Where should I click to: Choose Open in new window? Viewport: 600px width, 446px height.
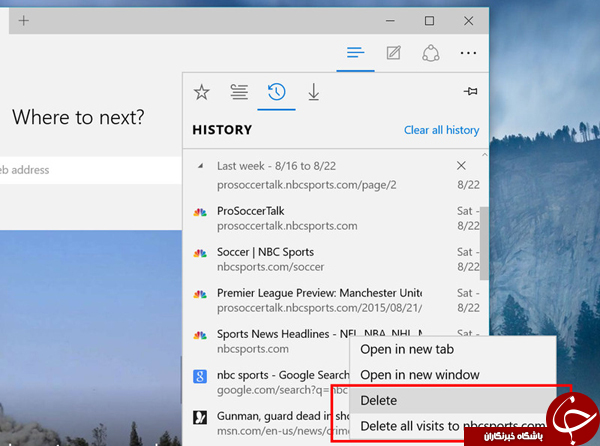(453, 375)
